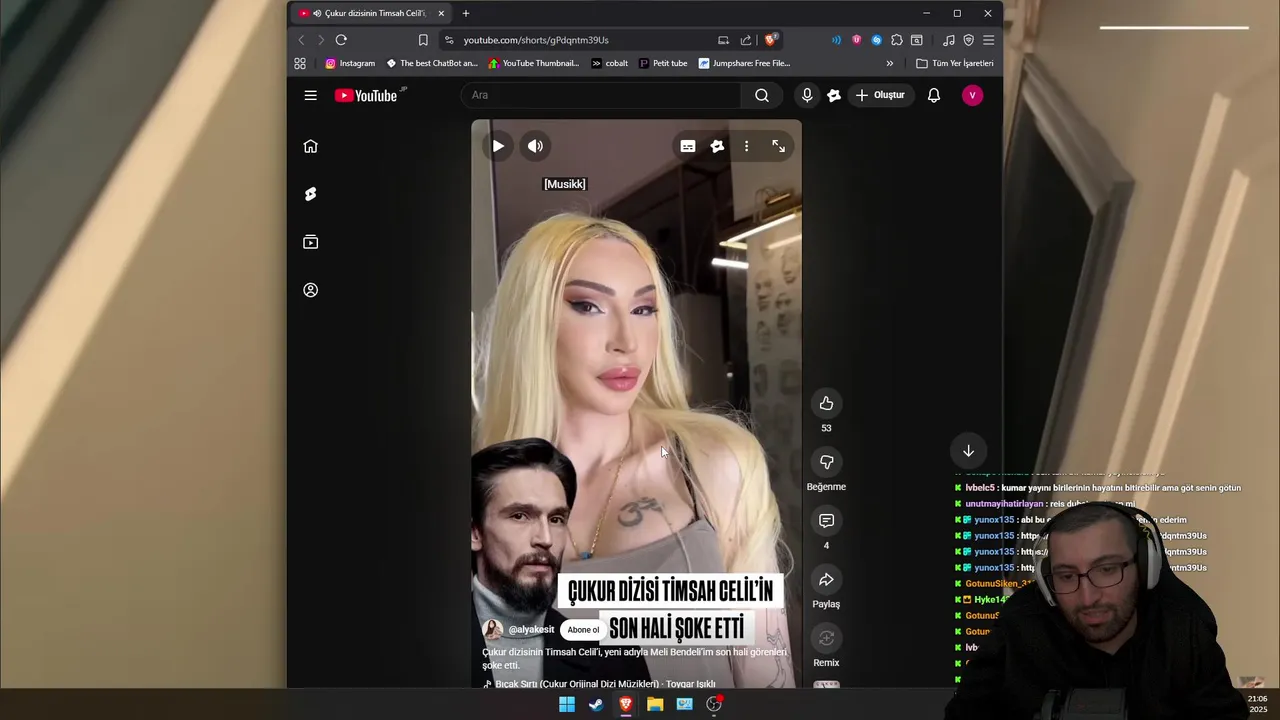Dislike the Short (Beğenme)
The width and height of the screenshot is (1280, 720).
click(826, 462)
